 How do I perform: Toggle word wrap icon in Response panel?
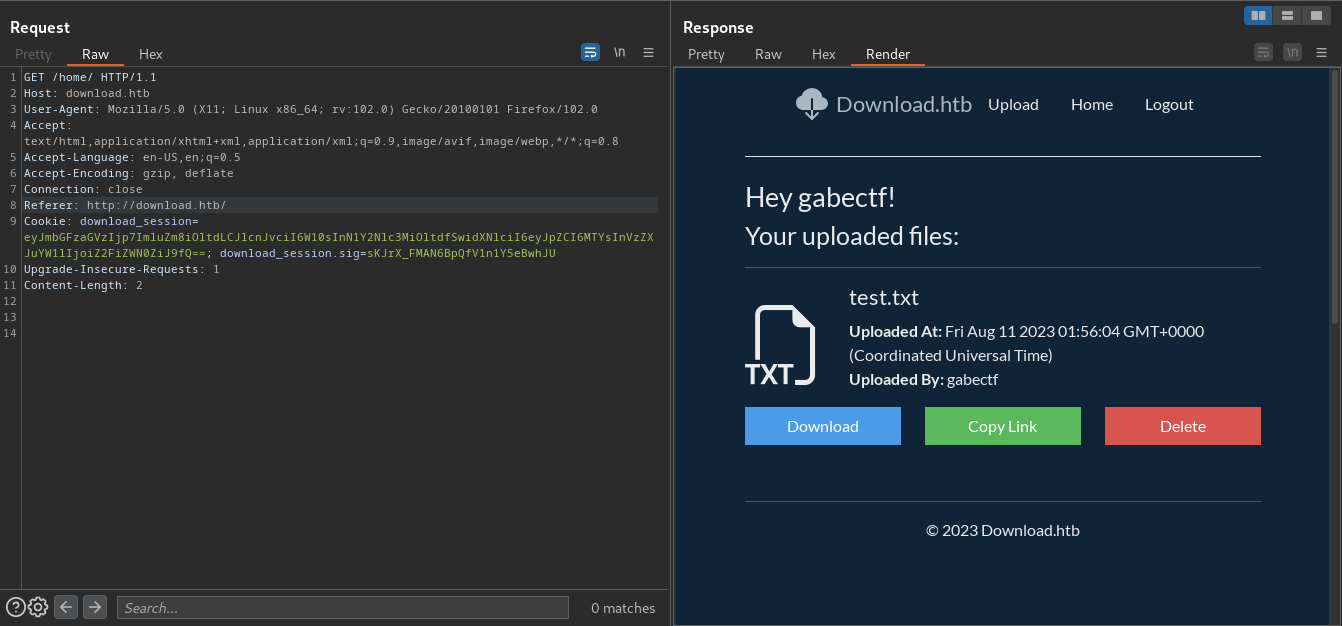(x=1264, y=52)
